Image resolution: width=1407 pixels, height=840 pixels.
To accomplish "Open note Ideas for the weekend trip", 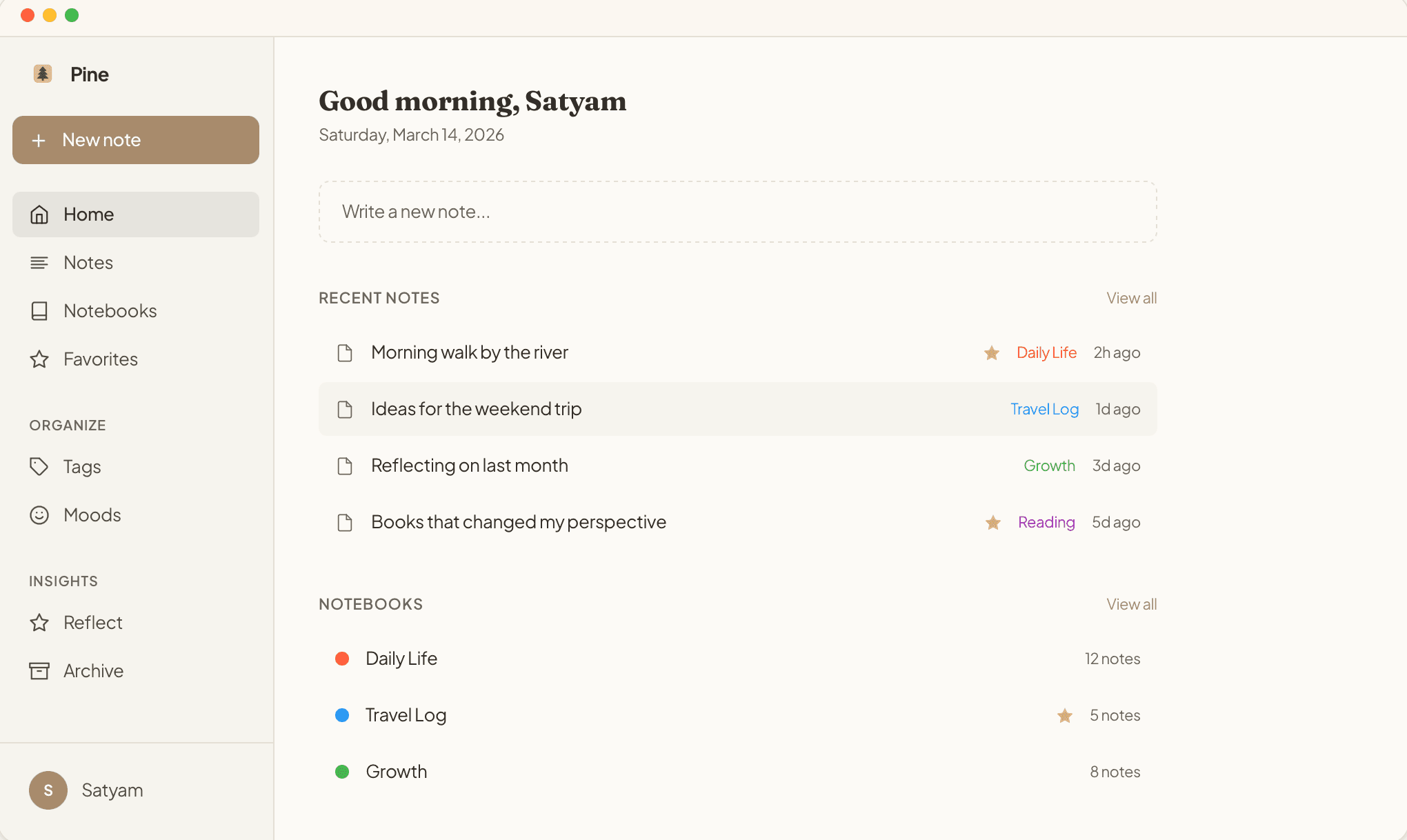I will coord(477,409).
